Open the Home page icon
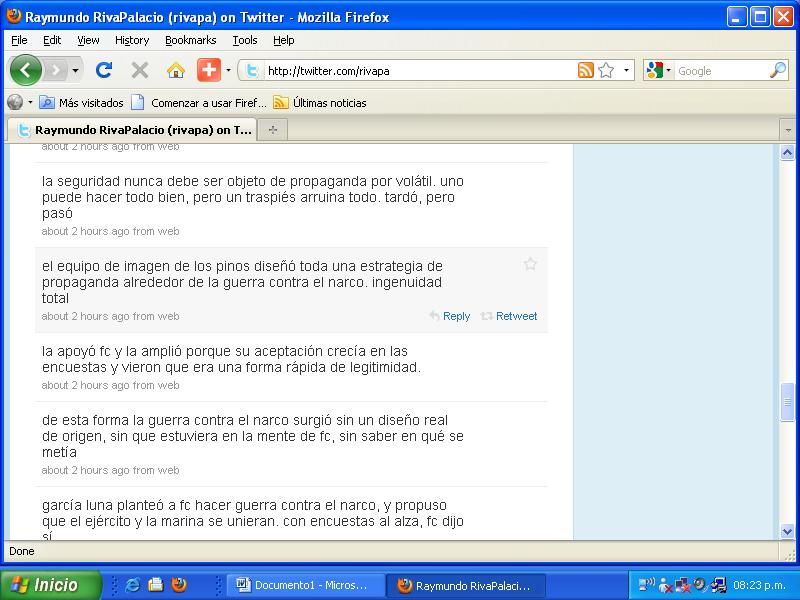 click(x=176, y=70)
